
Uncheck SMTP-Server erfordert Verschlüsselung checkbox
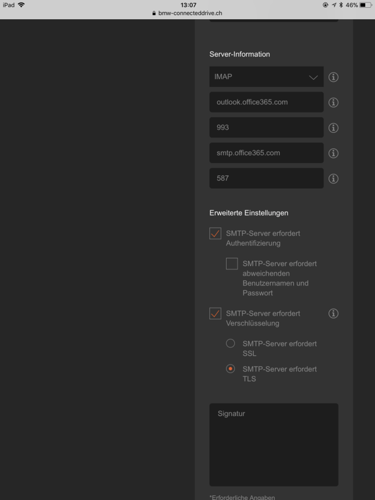tap(215, 314)
